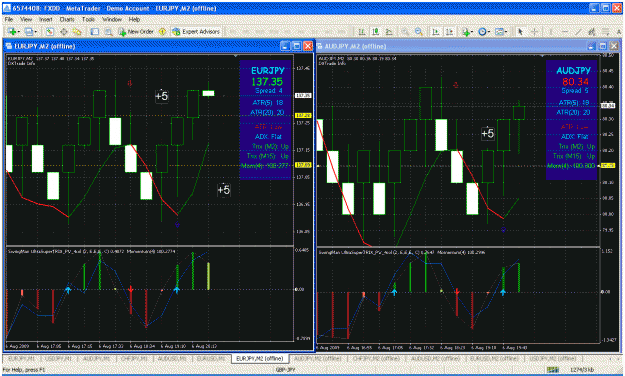Open the Charts menu
This screenshot has height=376, width=625.
pyautogui.click(x=67, y=19)
